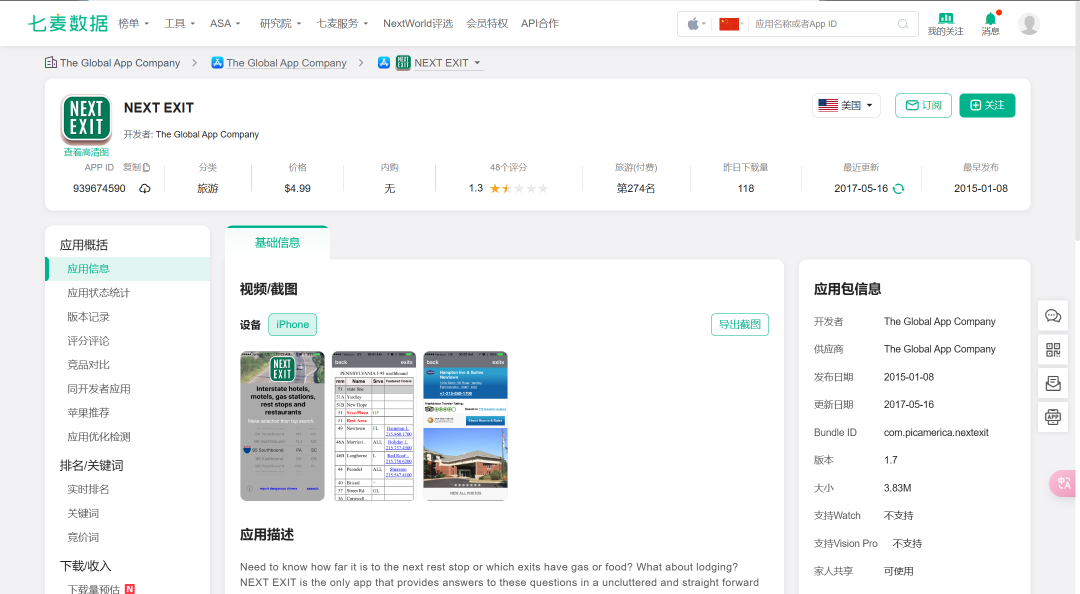
Task: Open The Global App Company breadcrumb link
Action: click(x=120, y=63)
